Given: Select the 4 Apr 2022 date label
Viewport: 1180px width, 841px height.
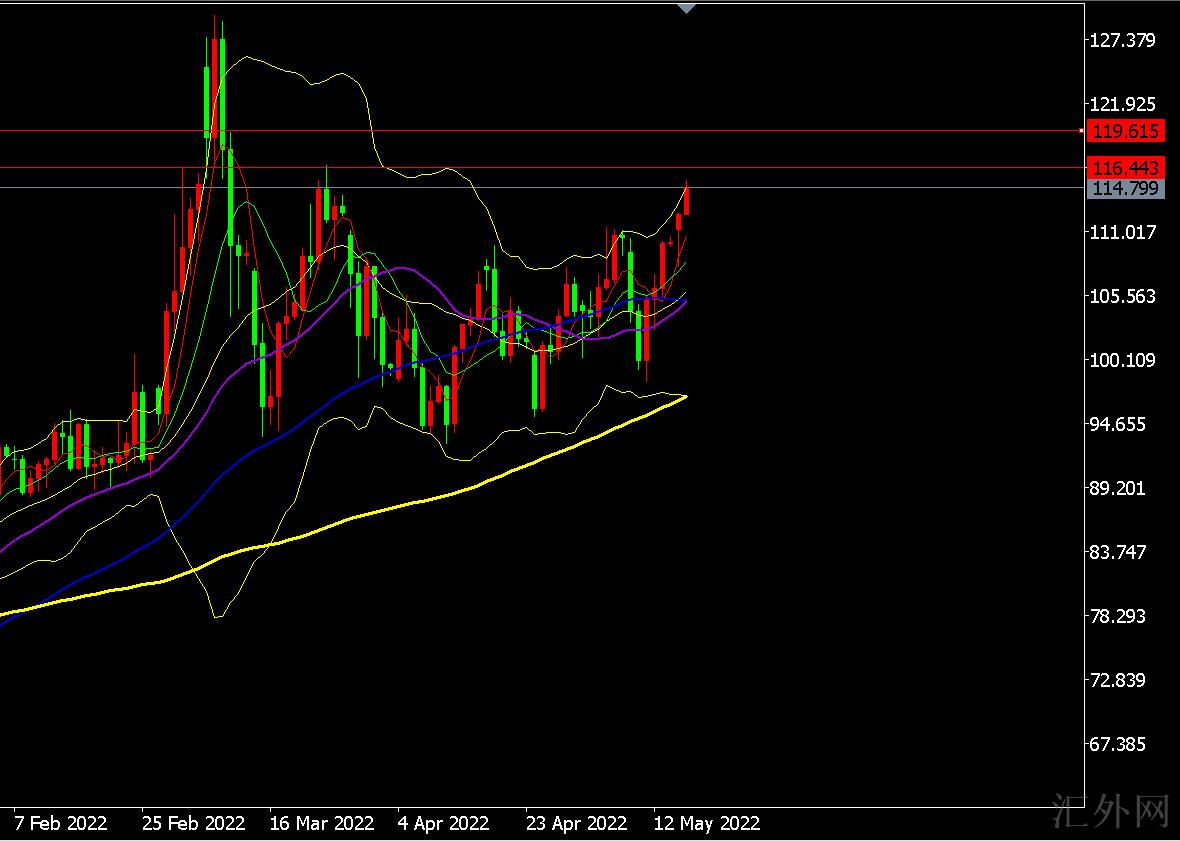Looking at the screenshot, I should (x=443, y=824).
